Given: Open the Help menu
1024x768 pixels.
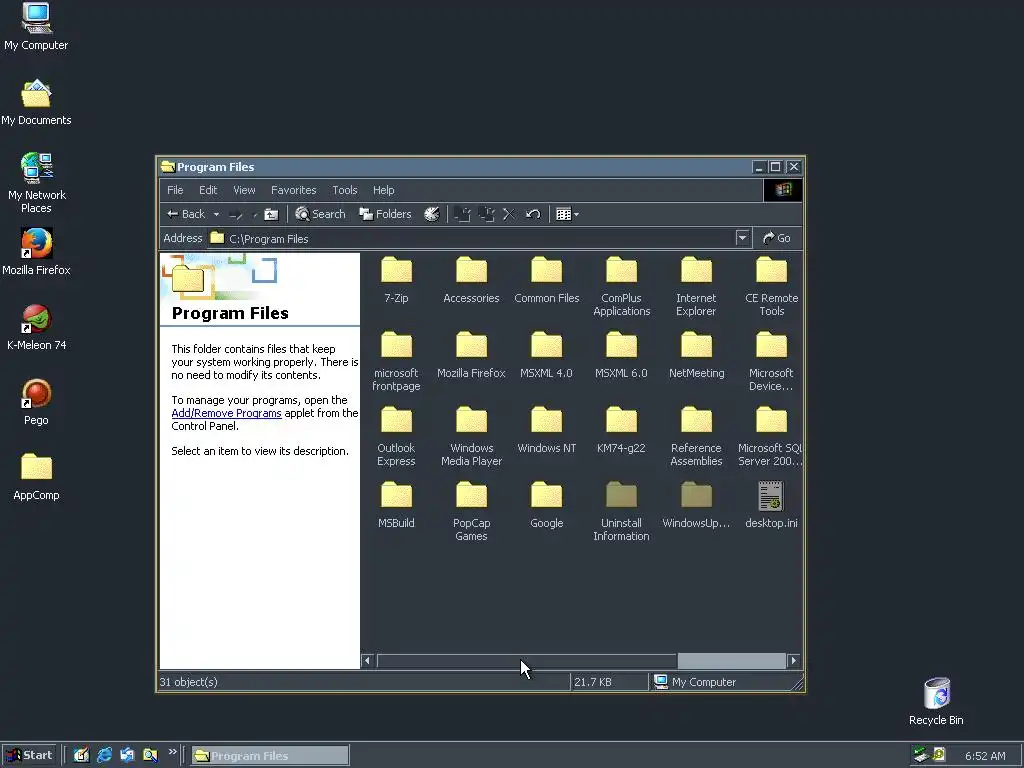Looking at the screenshot, I should (383, 190).
